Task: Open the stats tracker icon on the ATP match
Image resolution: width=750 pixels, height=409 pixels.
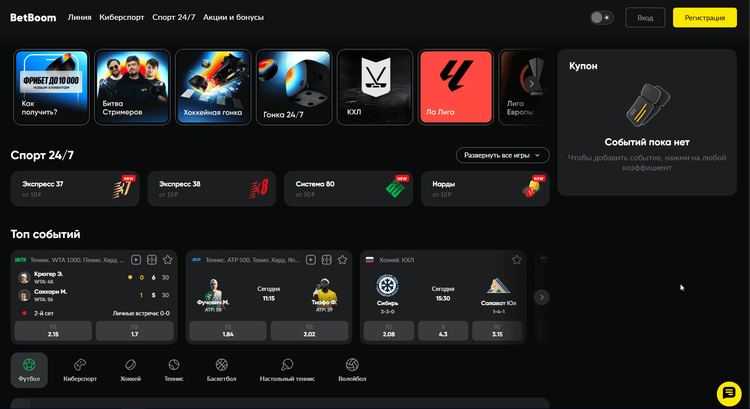Action: 326,259
